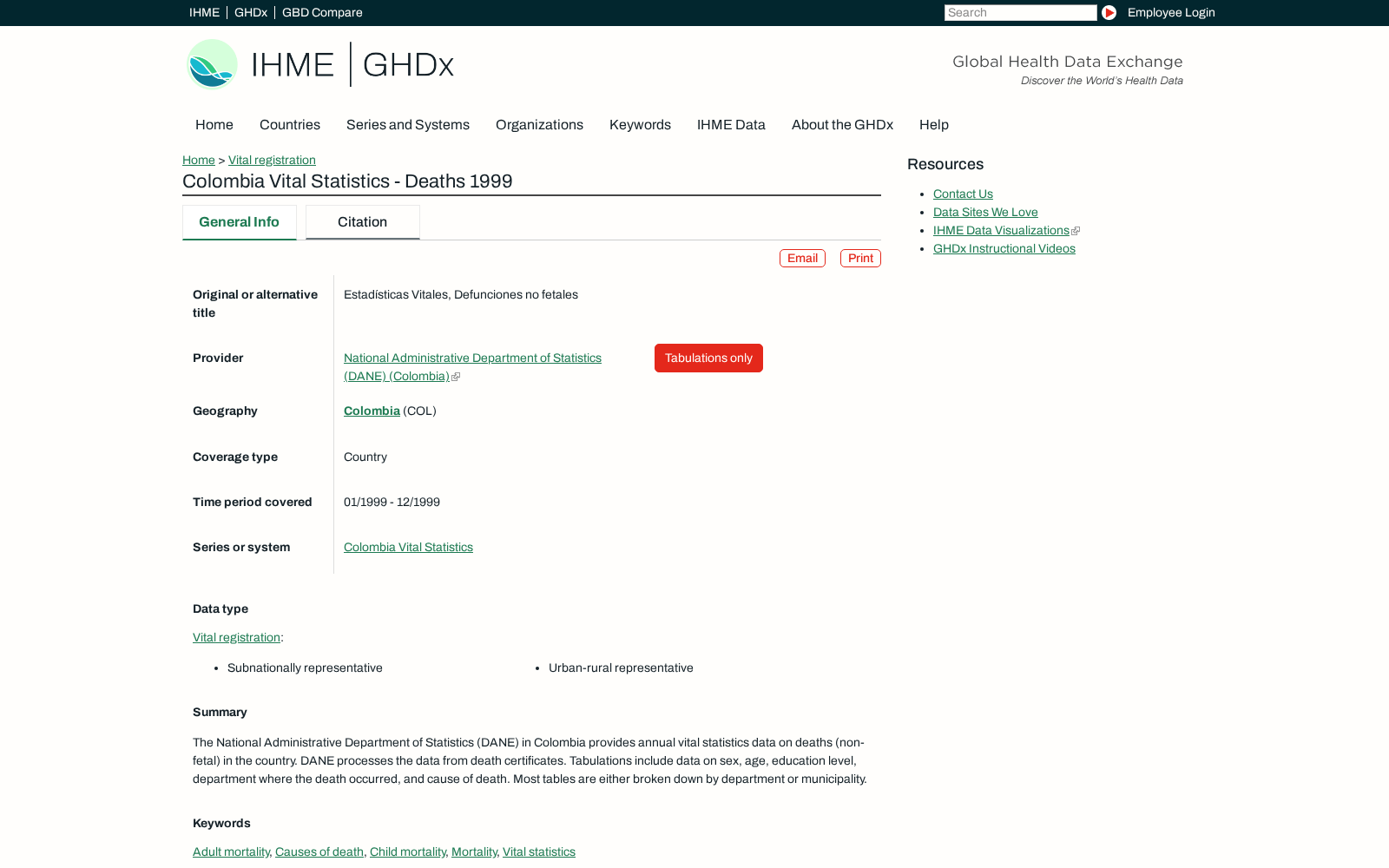Open GHDx Instructional Videos link
Viewport: 1389px width, 868px height.
tap(1004, 249)
